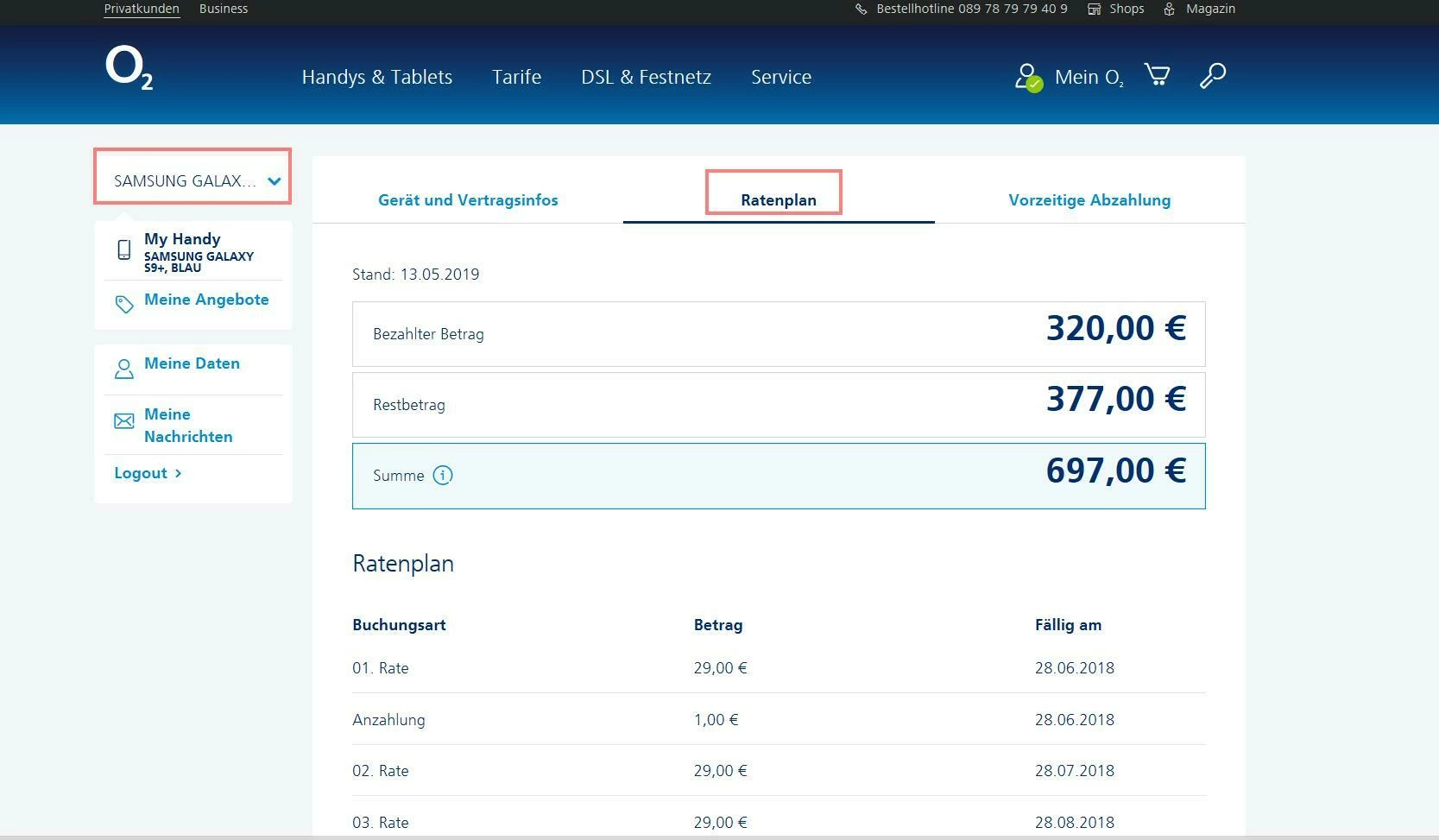Switch to Gerät und Vertragsinfos tab

[468, 199]
